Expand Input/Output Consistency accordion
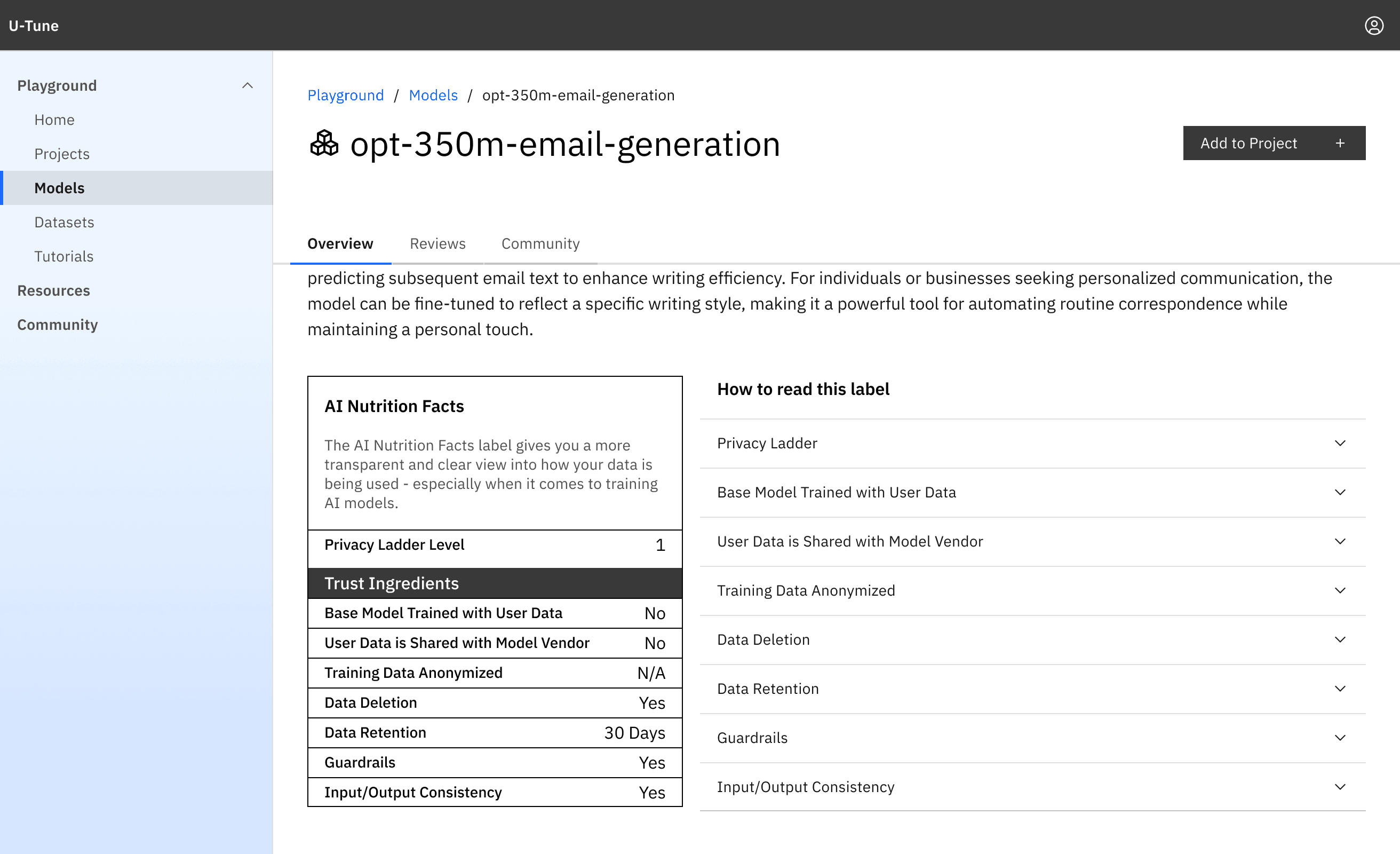This screenshot has width=1400, height=854. [1032, 787]
